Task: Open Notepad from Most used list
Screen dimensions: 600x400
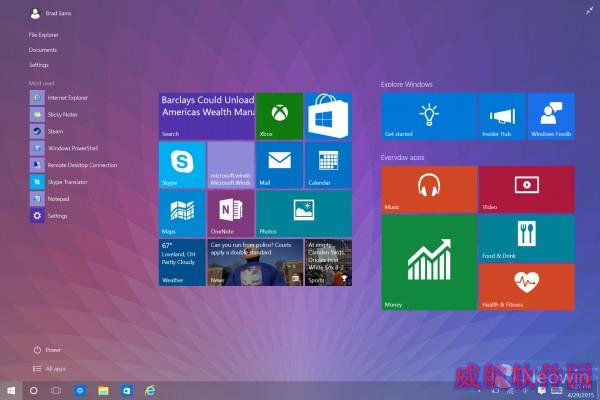Action: (50, 199)
